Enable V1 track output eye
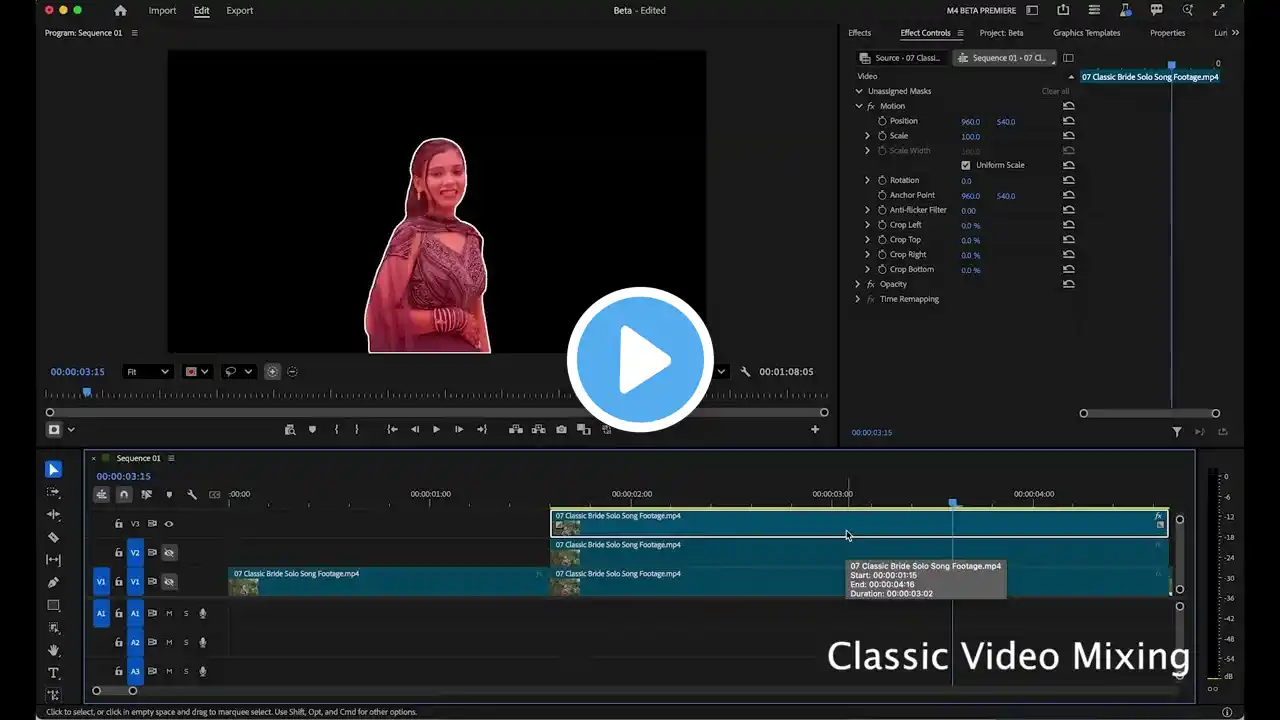 (x=169, y=581)
